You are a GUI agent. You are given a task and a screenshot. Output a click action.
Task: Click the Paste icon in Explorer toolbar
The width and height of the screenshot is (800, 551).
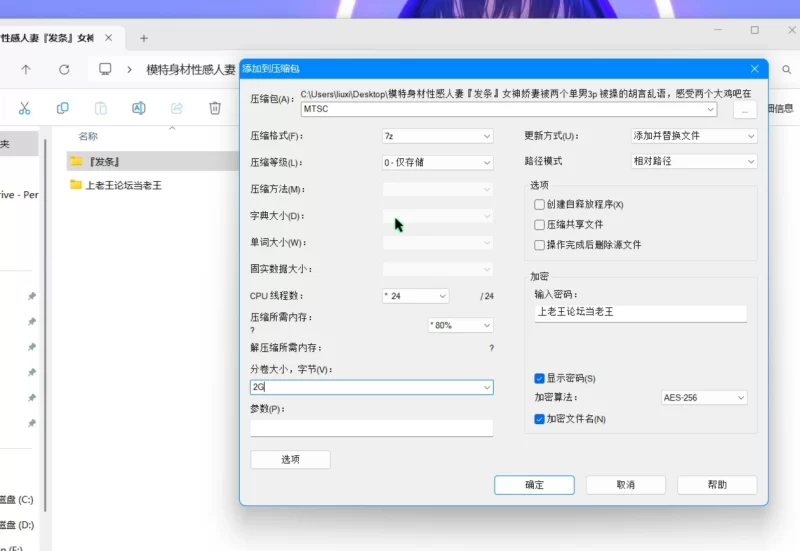[x=101, y=108]
